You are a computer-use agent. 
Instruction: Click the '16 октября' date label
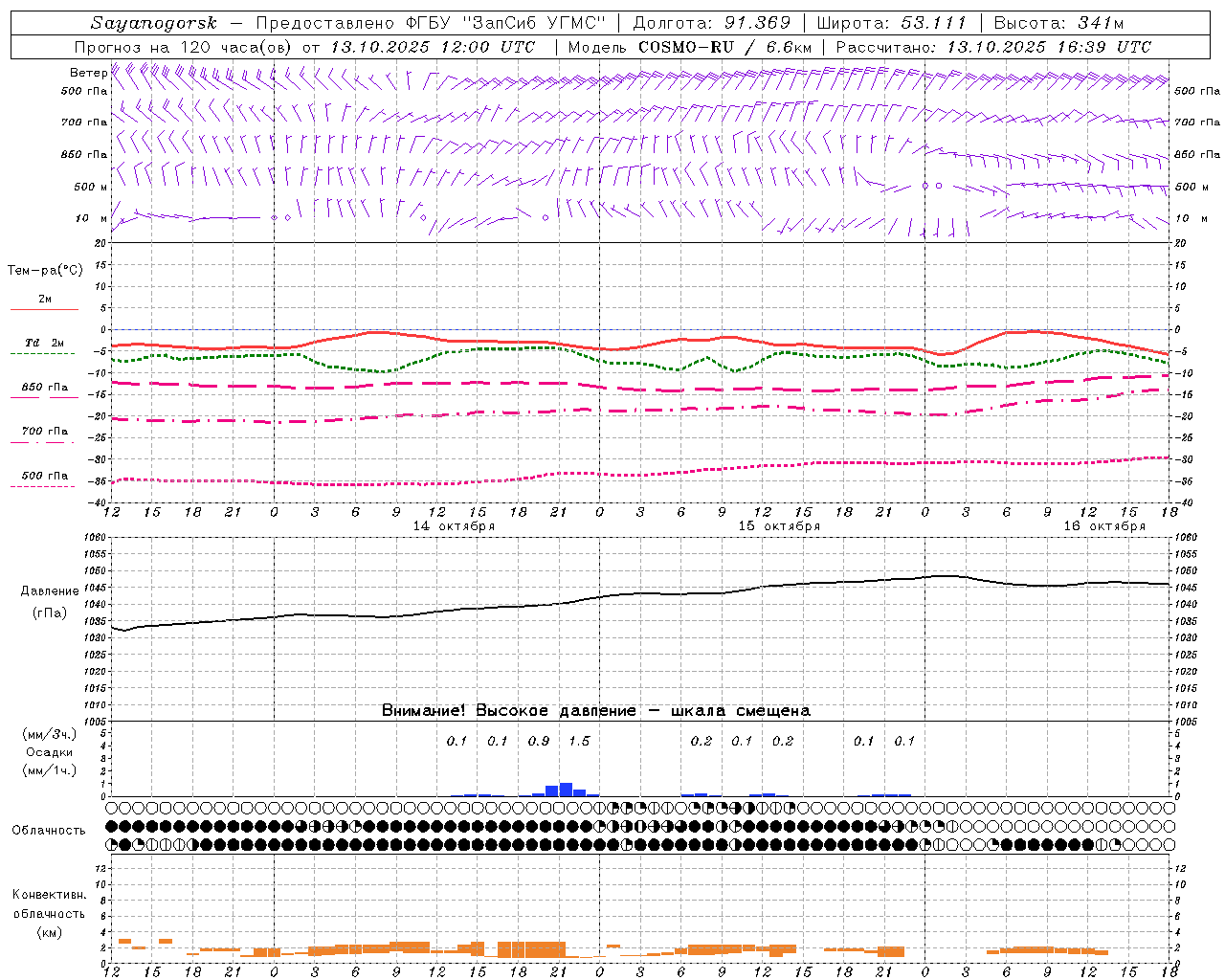click(x=1104, y=526)
